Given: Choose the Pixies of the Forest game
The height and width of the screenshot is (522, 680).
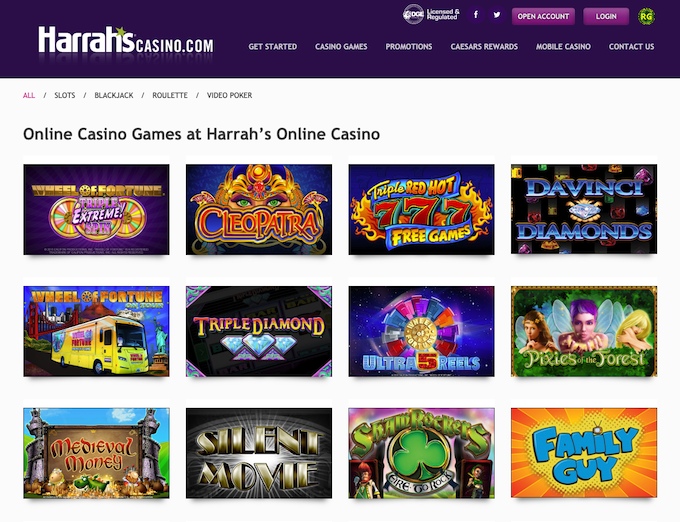Looking at the screenshot, I should [584, 331].
